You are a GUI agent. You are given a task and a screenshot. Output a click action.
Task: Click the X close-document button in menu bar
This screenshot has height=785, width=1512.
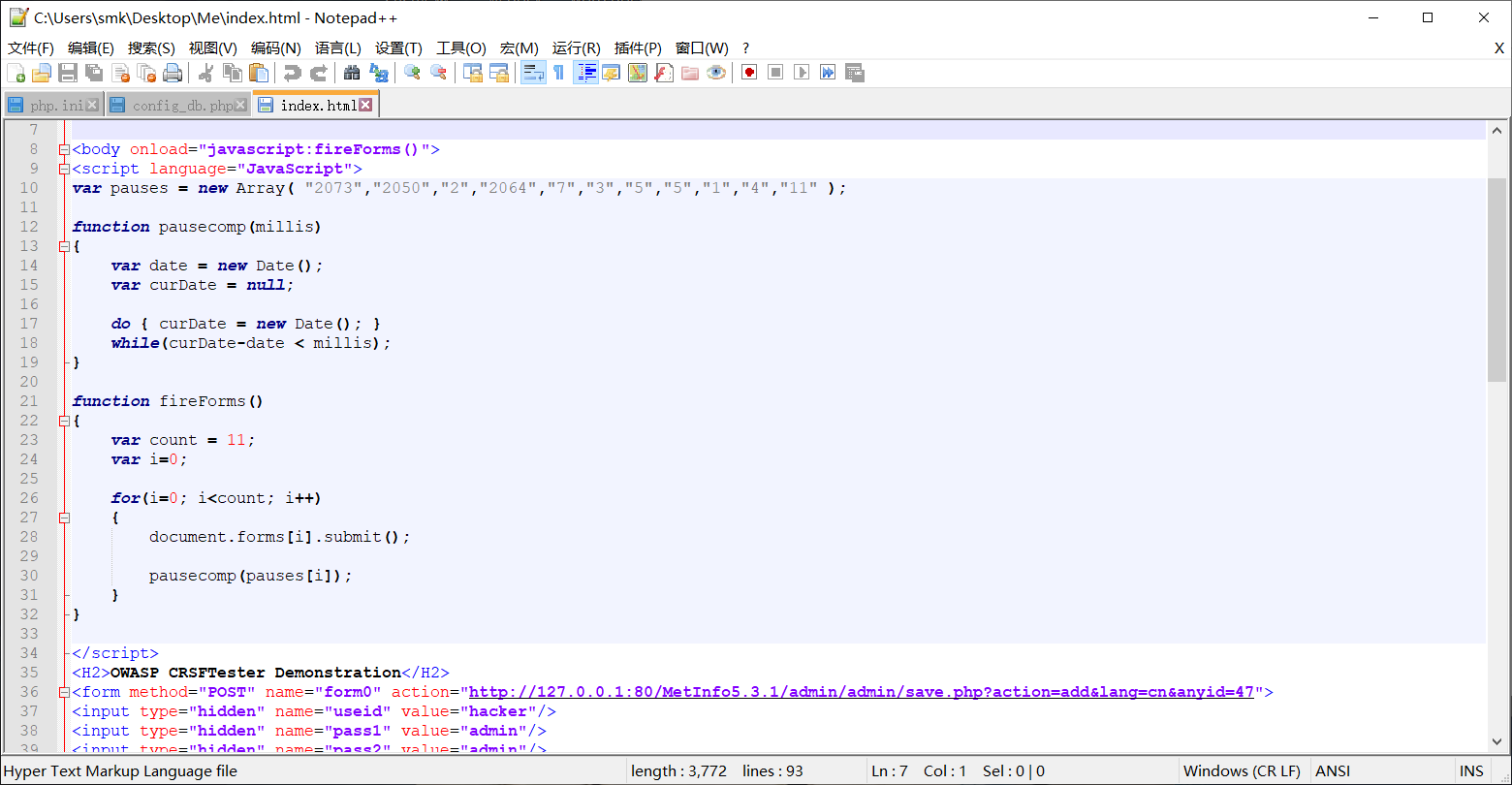pyautogui.click(x=1498, y=47)
